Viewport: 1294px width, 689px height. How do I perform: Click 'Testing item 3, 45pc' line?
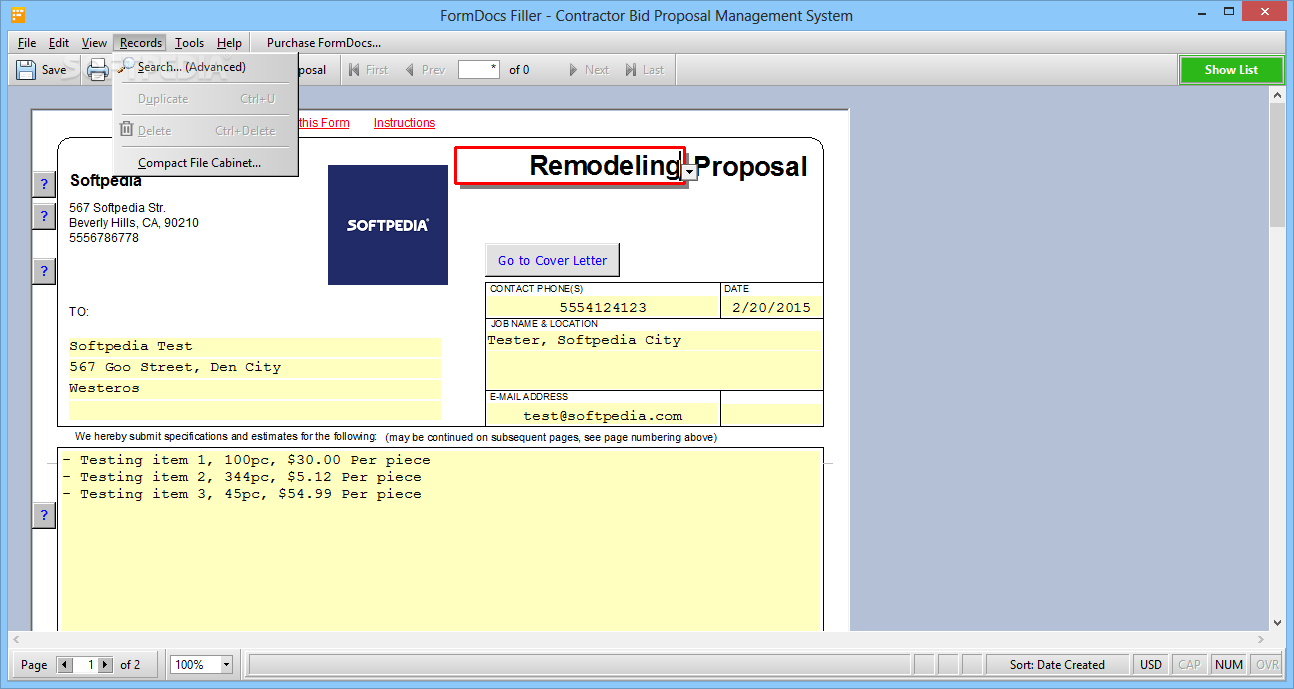click(x=241, y=494)
